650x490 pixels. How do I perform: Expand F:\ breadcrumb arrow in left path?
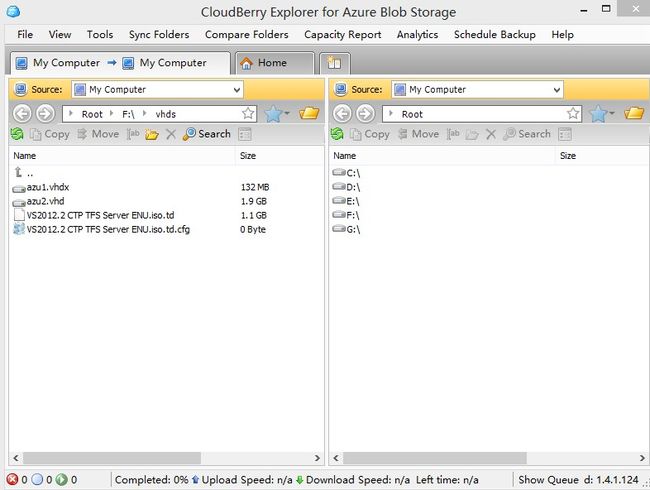[x=111, y=113]
